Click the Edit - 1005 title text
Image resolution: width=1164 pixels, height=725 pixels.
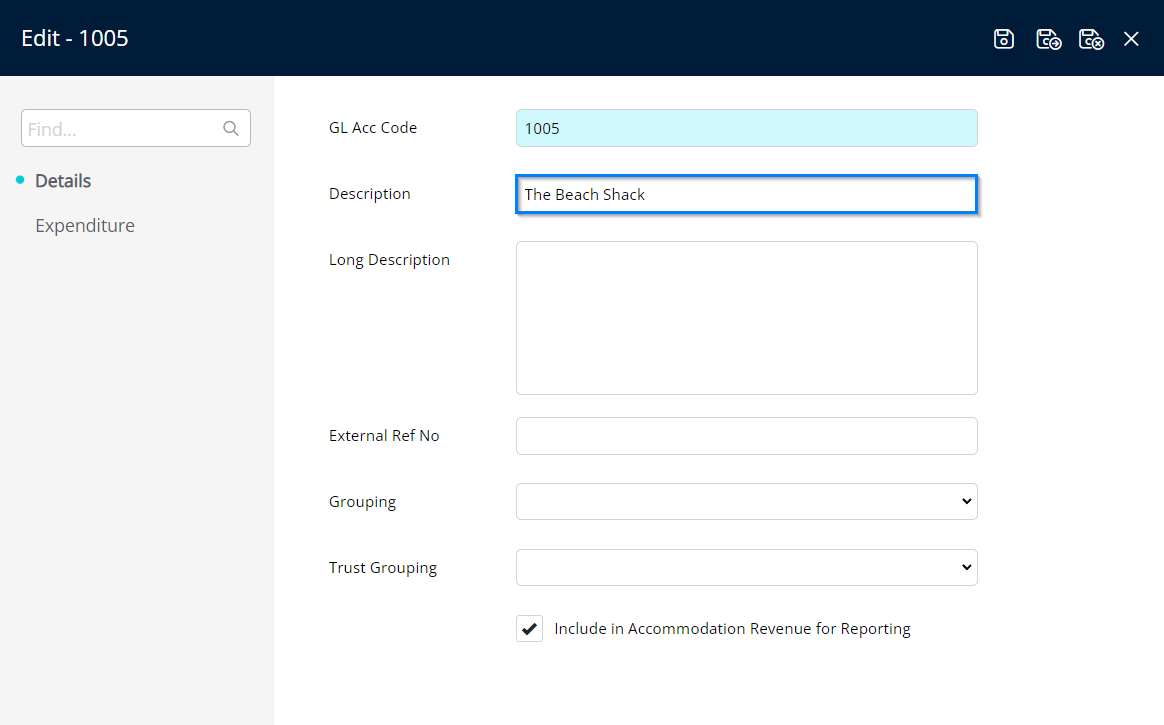(x=75, y=39)
